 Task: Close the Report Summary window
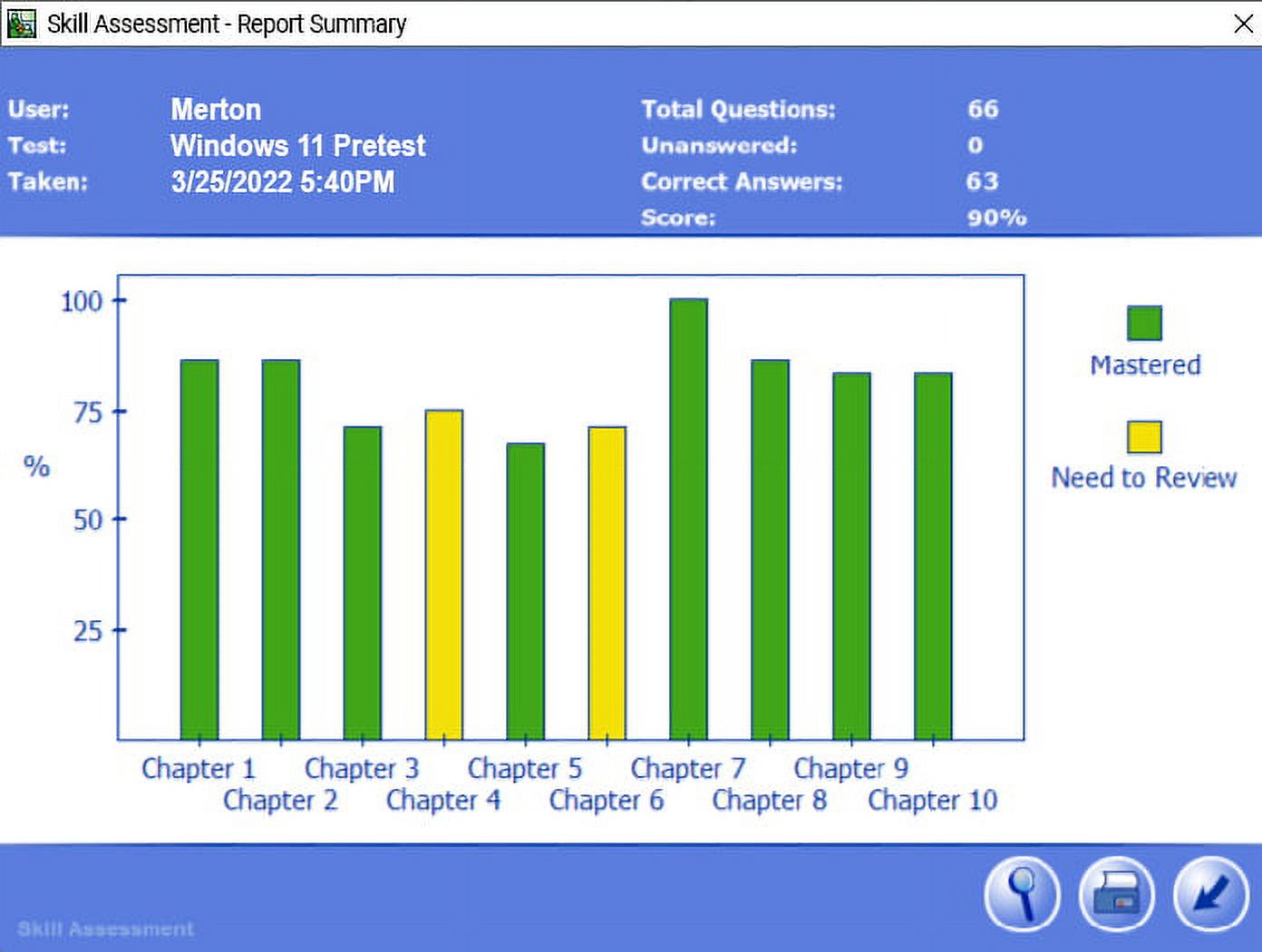[x=1243, y=24]
